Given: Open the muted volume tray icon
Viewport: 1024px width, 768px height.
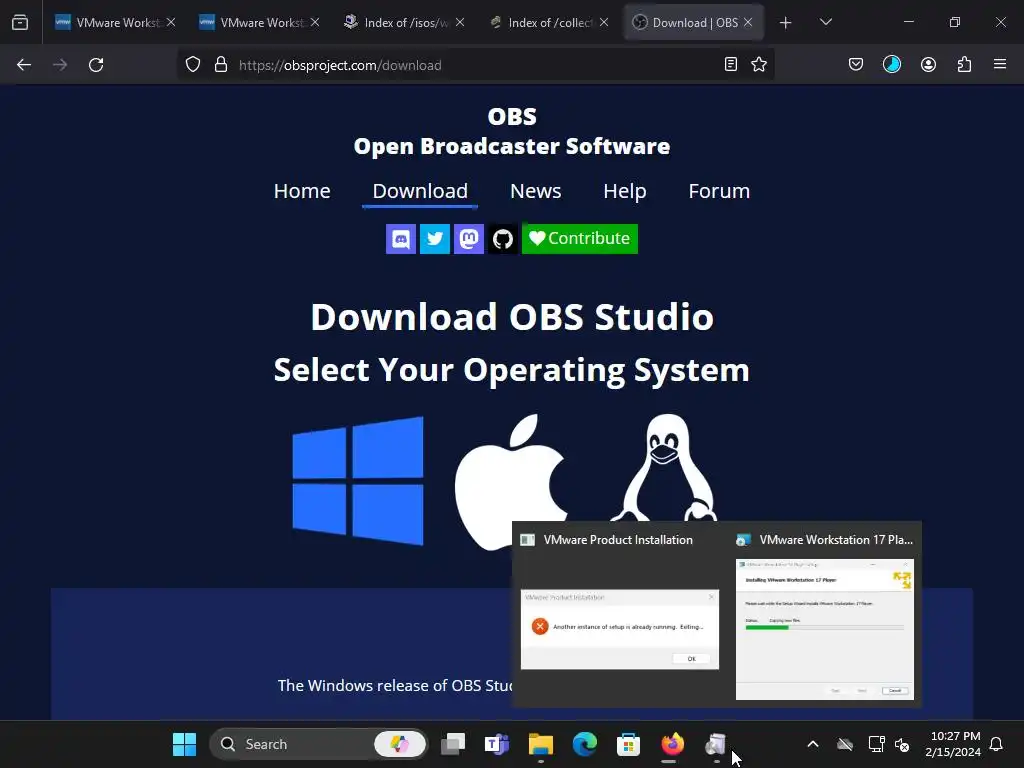Looking at the screenshot, I should pyautogui.click(x=903, y=744).
